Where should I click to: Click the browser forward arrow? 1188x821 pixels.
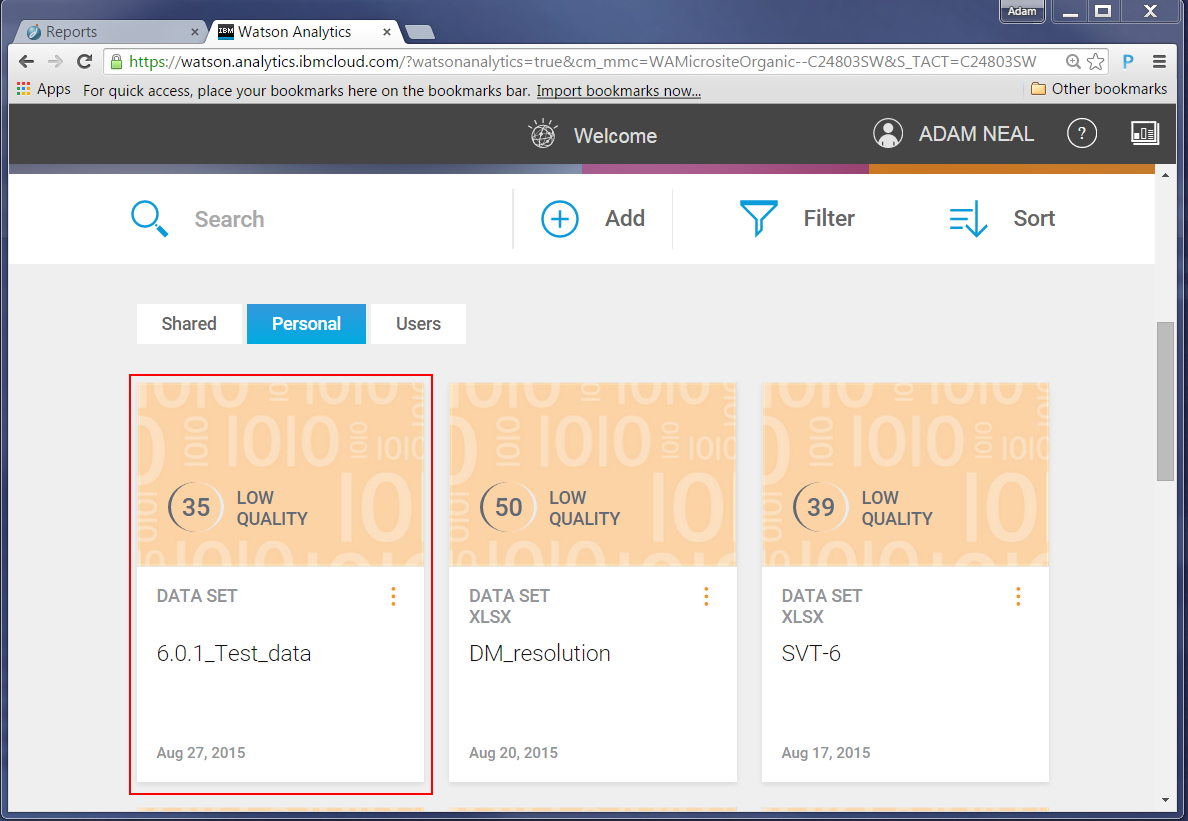(x=55, y=61)
